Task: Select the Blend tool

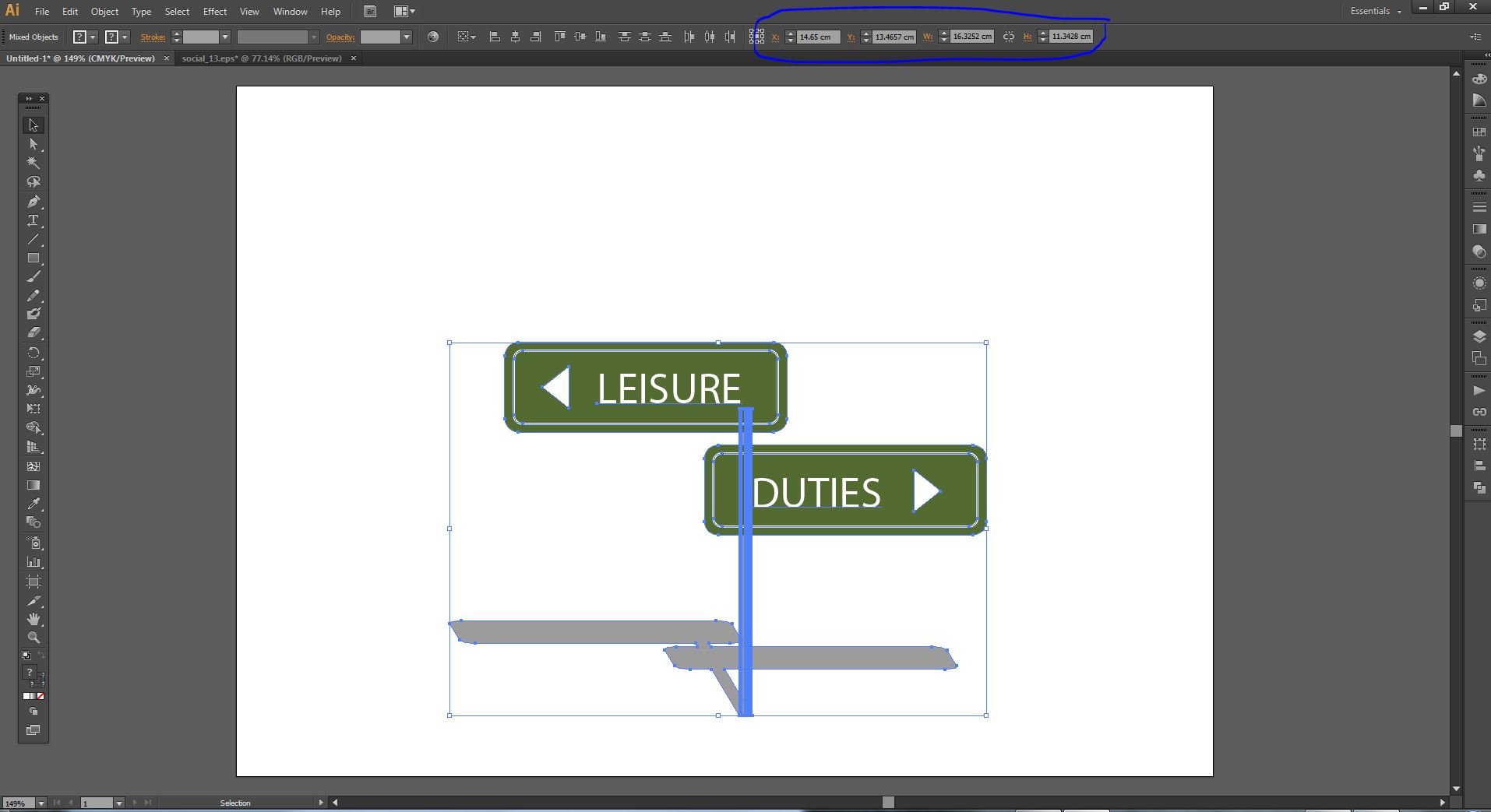Action: coord(33,522)
